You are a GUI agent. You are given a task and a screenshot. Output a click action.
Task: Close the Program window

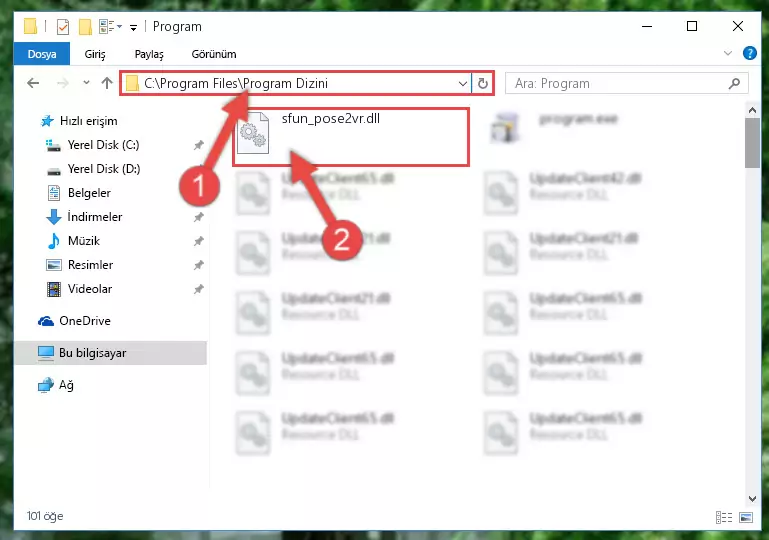(738, 26)
